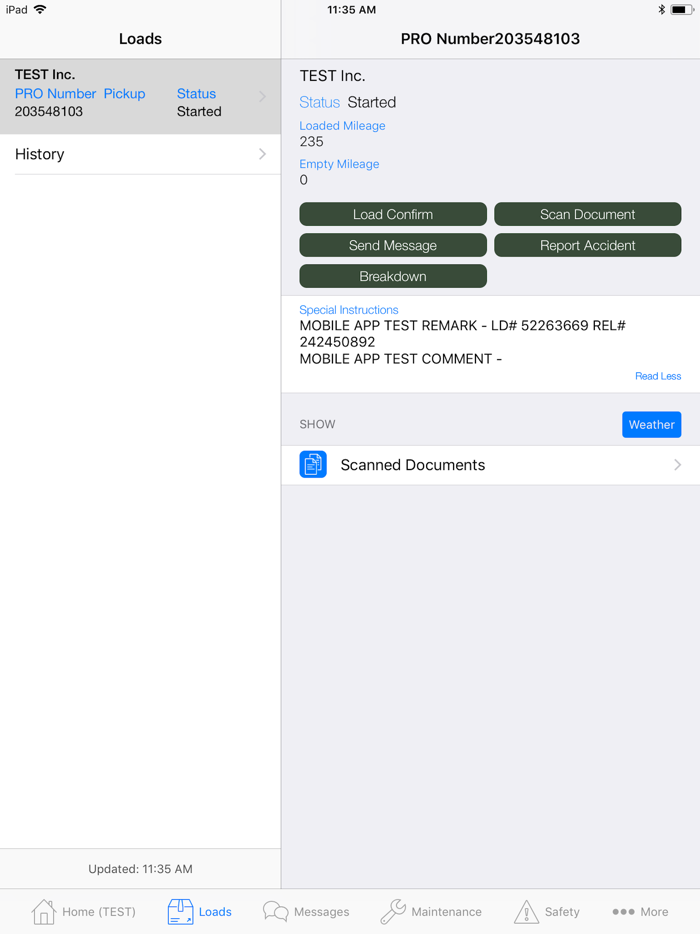Tap the Empty Mileage label
Screen dimensions: 700x934
(x=339, y=164)
